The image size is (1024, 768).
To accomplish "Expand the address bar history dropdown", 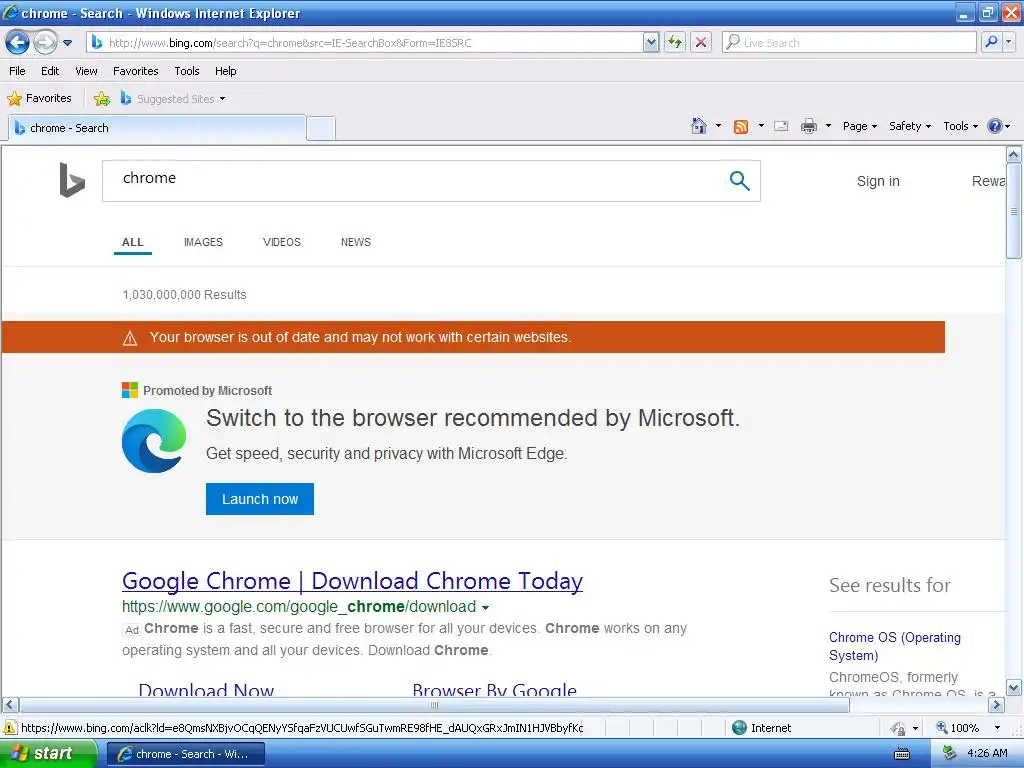I will 651,42.
